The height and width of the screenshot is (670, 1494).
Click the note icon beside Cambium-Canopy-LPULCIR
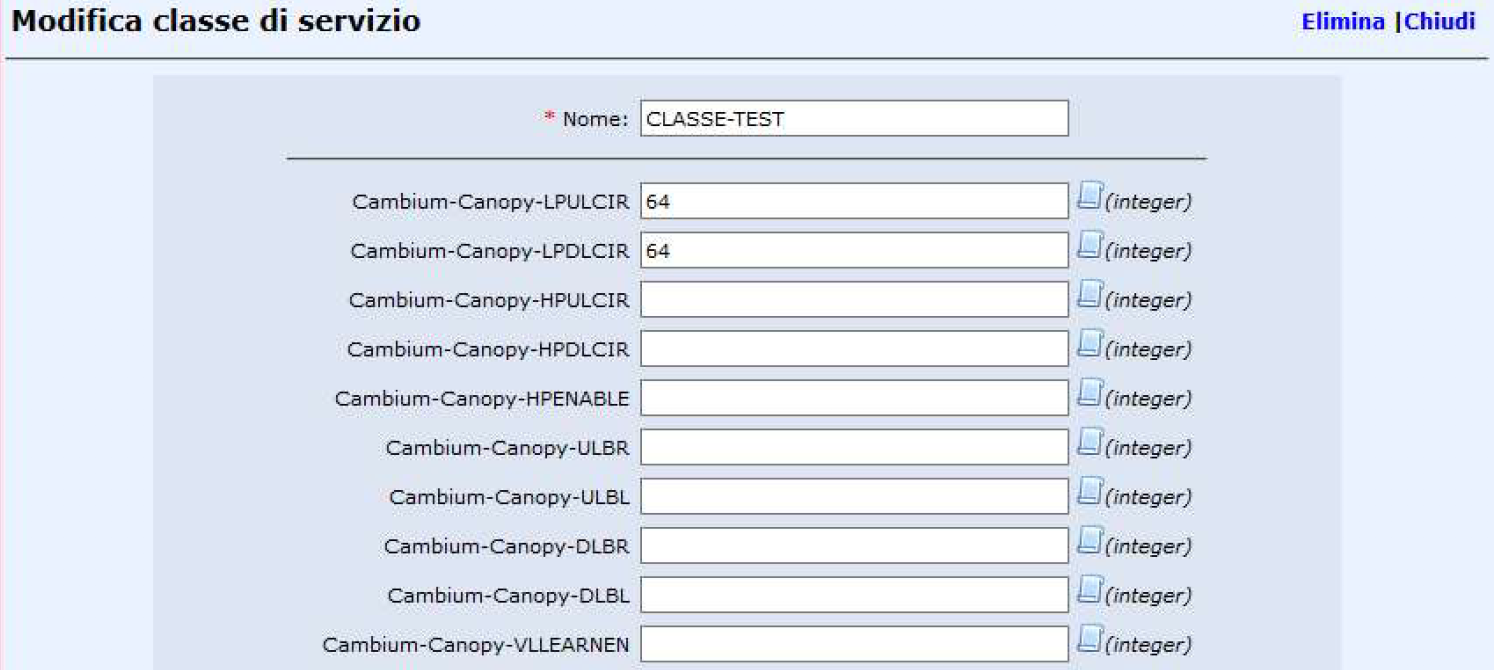1089,197
